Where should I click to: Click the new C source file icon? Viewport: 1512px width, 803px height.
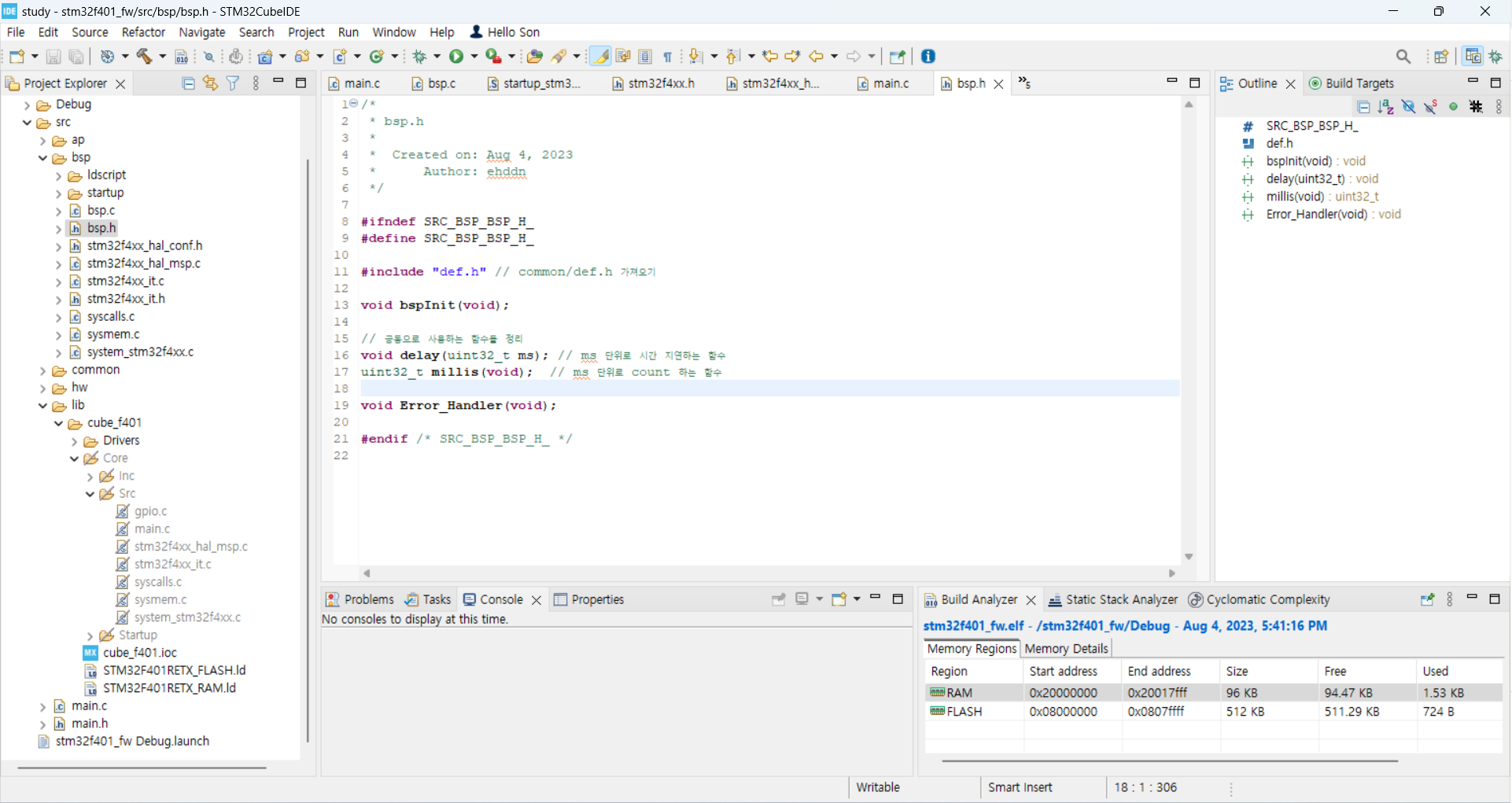point(340,56)
